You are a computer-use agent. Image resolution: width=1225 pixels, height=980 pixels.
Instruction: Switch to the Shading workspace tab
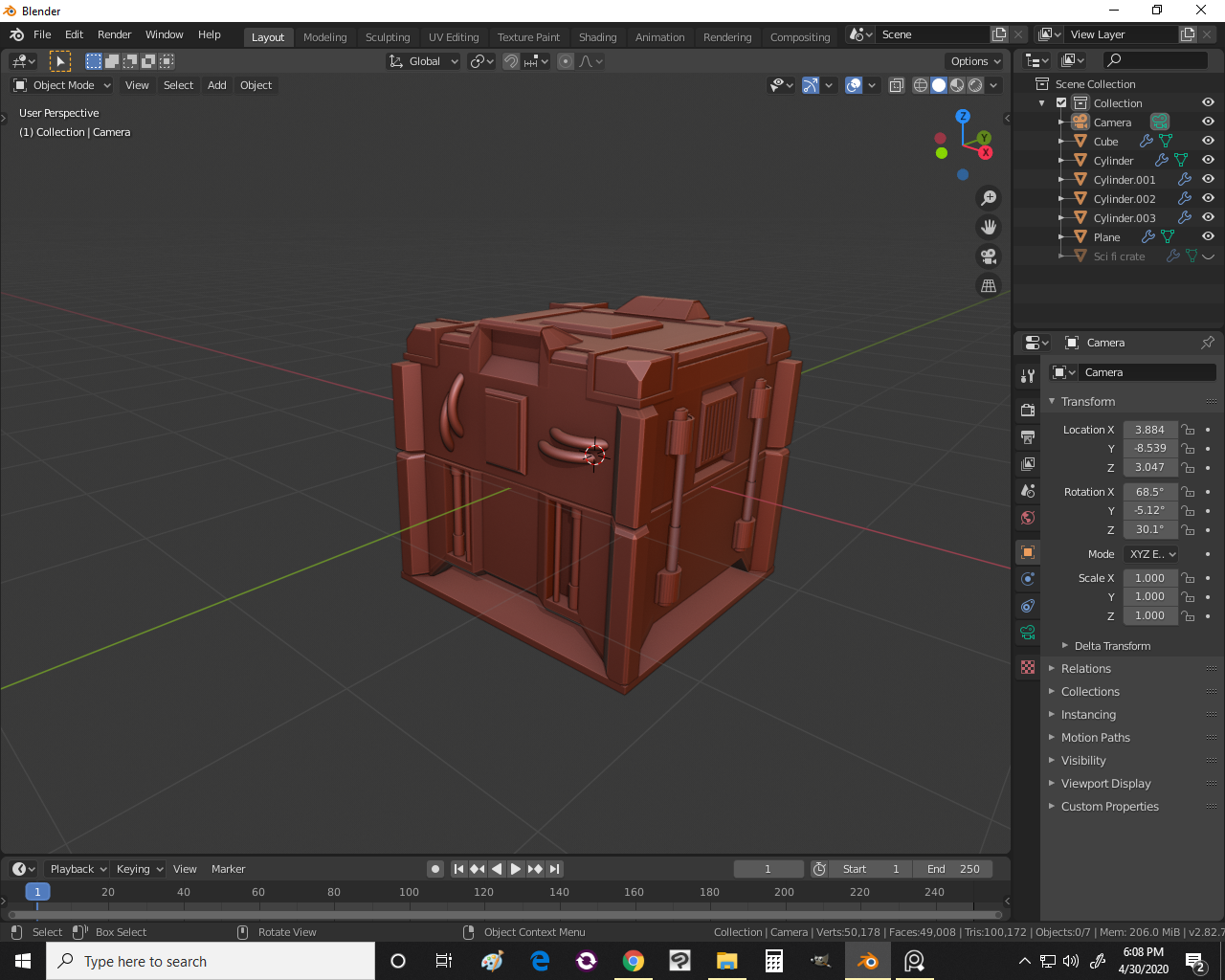pos(597,37)
